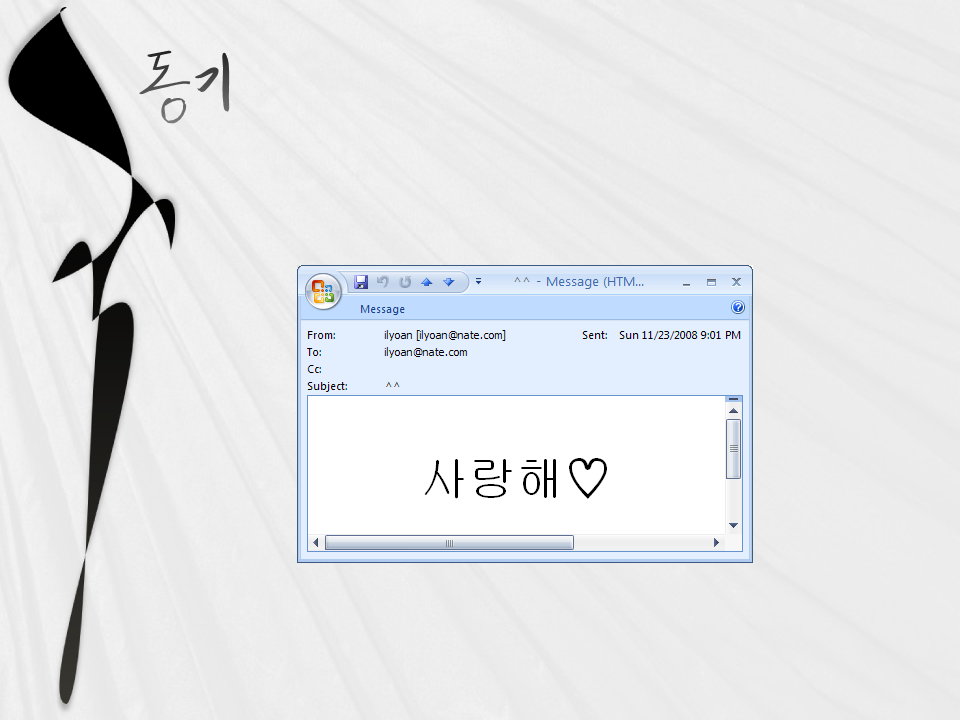Click horizontal scrollbar left arrow
This screenshot has width=960, height=720.
[x=316, y=542]
